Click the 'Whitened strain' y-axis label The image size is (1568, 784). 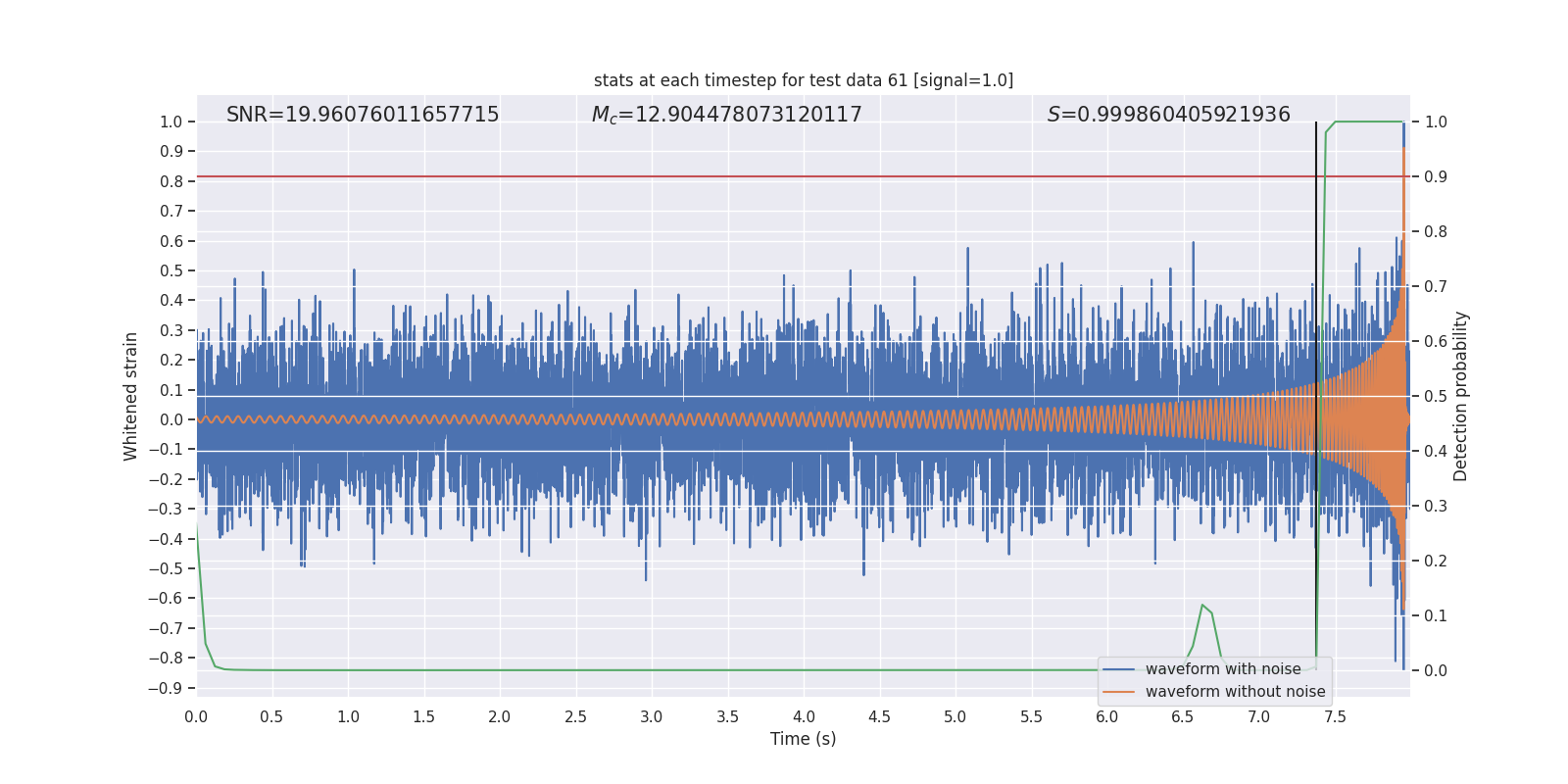130,396
